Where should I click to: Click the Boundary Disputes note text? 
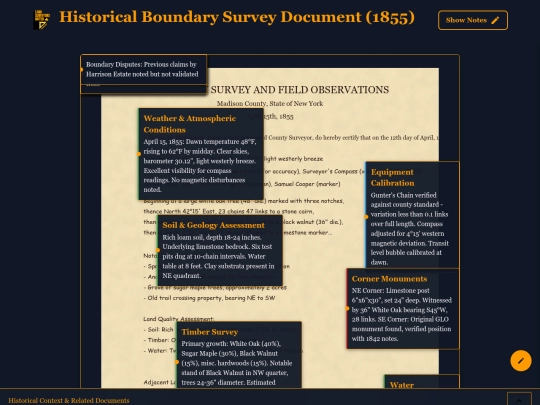[142, 69]
